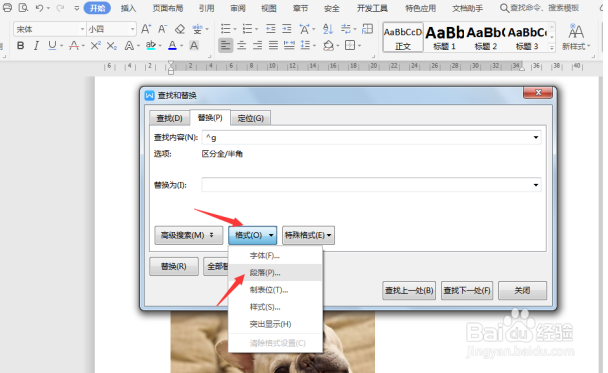
Task: Expand the bullet list style arrow
Action: (x=235, y=29)
